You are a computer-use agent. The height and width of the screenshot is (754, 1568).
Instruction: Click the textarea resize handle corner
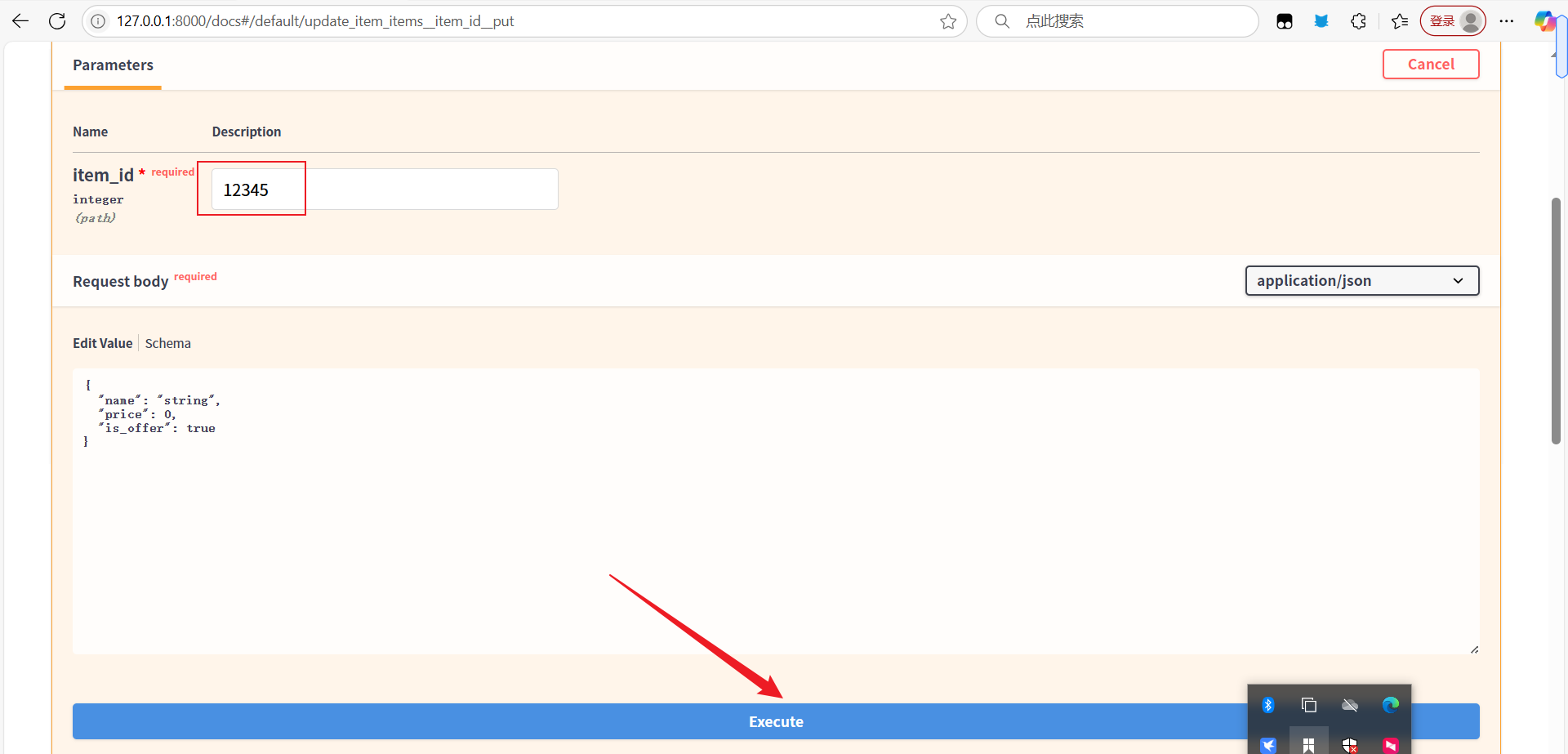[1474, 649]
